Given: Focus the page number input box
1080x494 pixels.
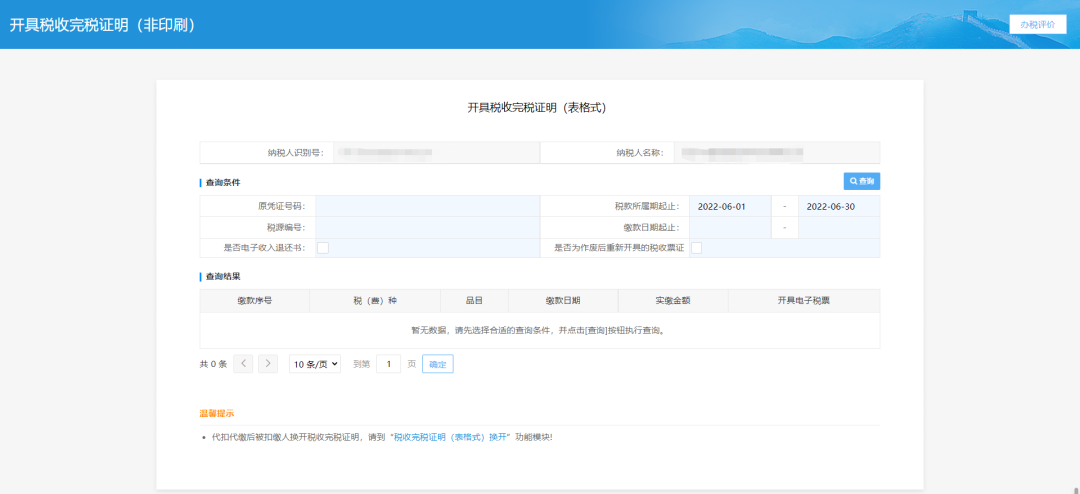Looking at the screenshot, I should (x=388, y=364).
